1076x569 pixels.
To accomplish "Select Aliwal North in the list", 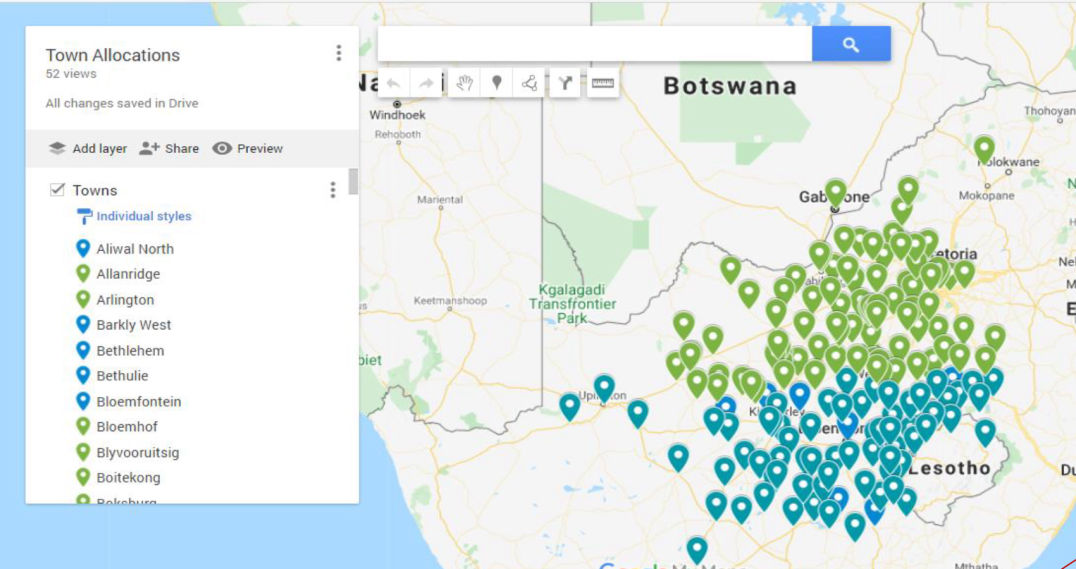I will (134, 249).
